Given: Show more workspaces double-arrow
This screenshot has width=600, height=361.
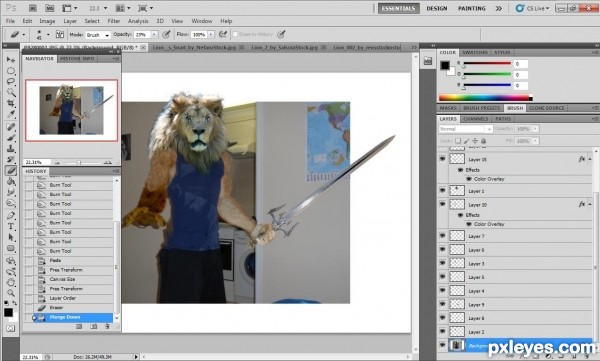Looking at the screenshot, I should [499, 8].
